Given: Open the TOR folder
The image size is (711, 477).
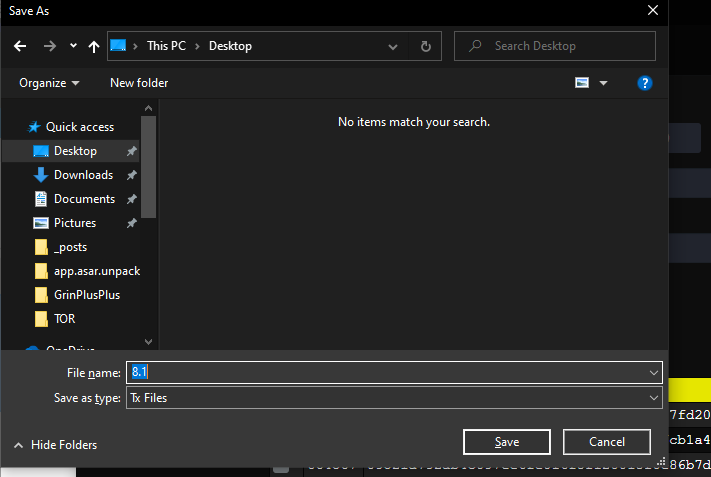Looking at the screenshot, I should coord(64,319).
